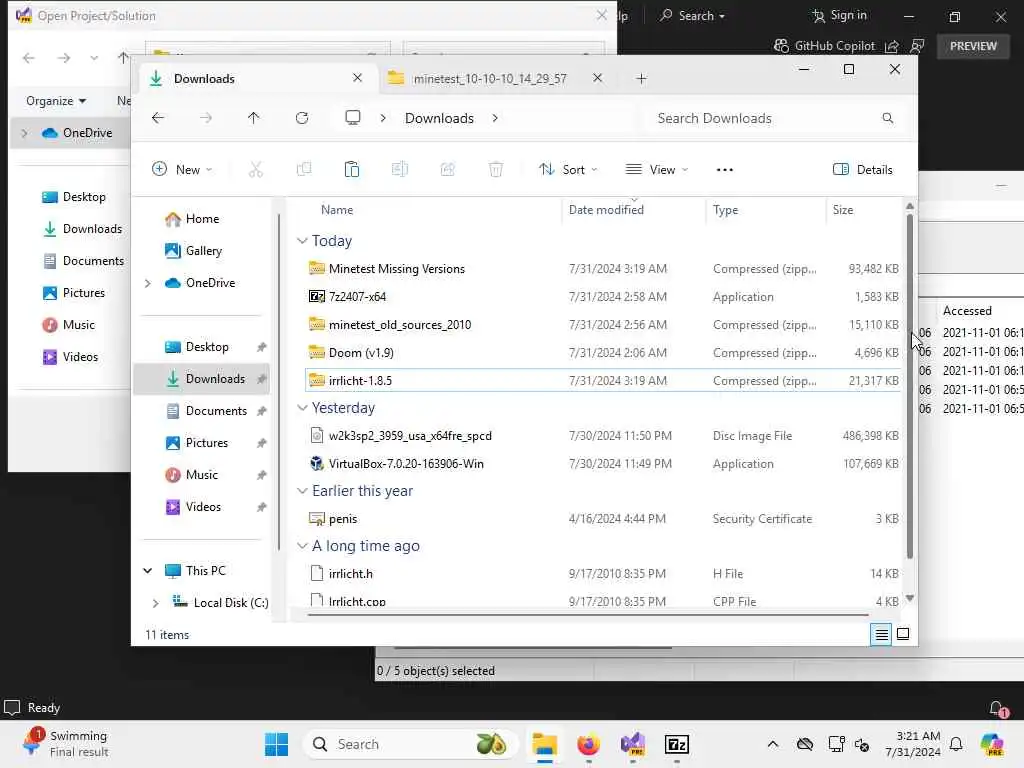
Task: Click the PC icon in address bar
Action: click(353, 118)
